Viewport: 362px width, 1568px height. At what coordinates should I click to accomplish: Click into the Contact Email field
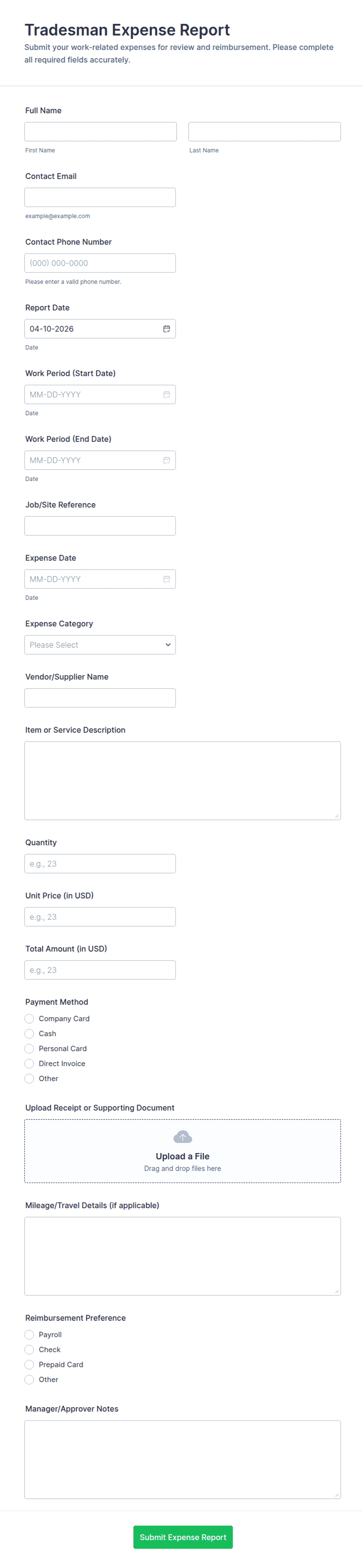tap(100, 197)
